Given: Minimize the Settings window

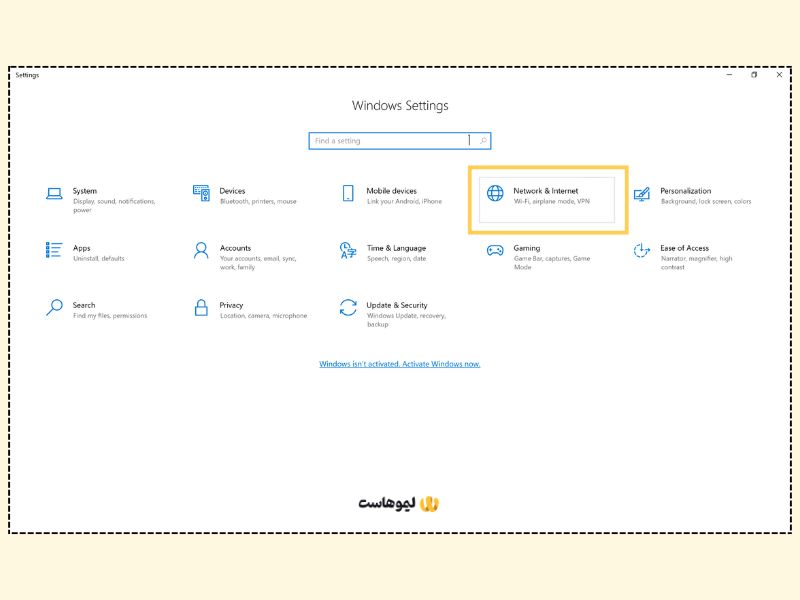Looking at the screenshot, I should coord(729,74).
